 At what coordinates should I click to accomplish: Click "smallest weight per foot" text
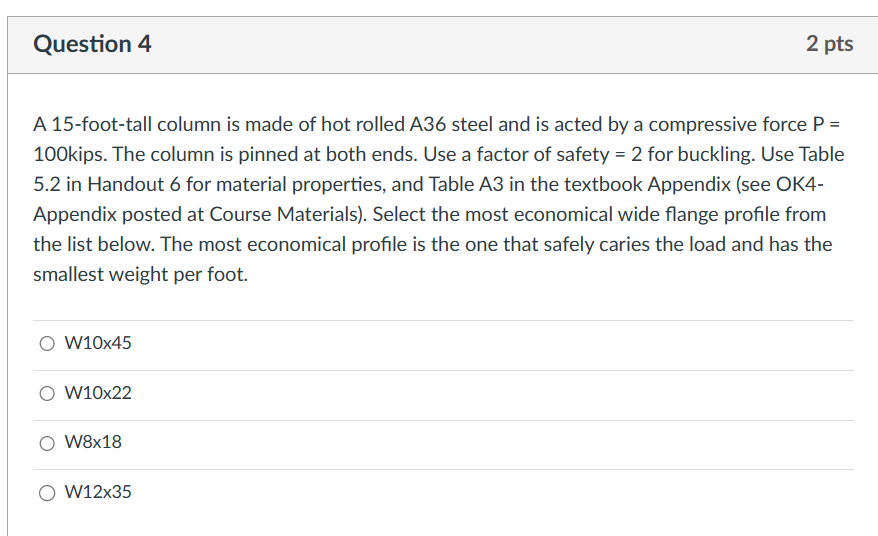[x=139, y=275]
